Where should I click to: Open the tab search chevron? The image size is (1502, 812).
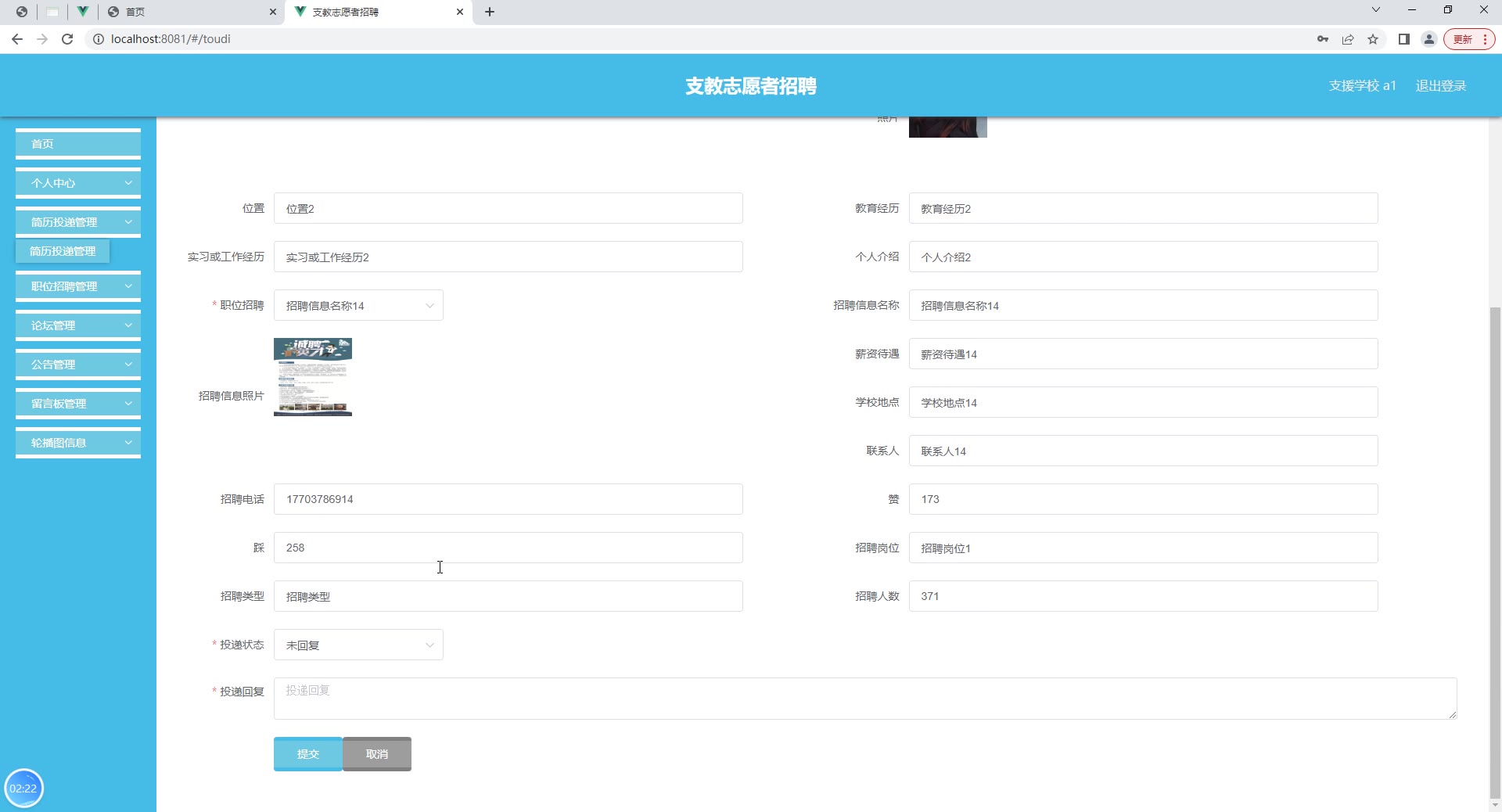(x=1376, y=10)
